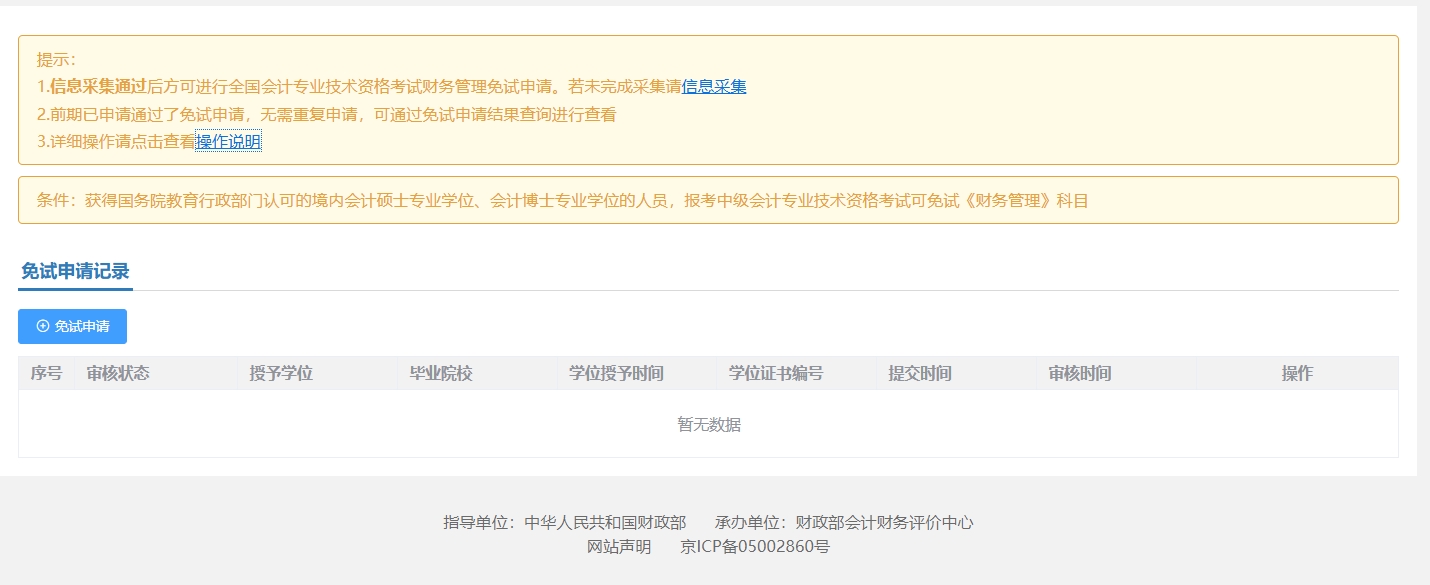Click the 条件 exemption condition notice box

coord(708,200)
